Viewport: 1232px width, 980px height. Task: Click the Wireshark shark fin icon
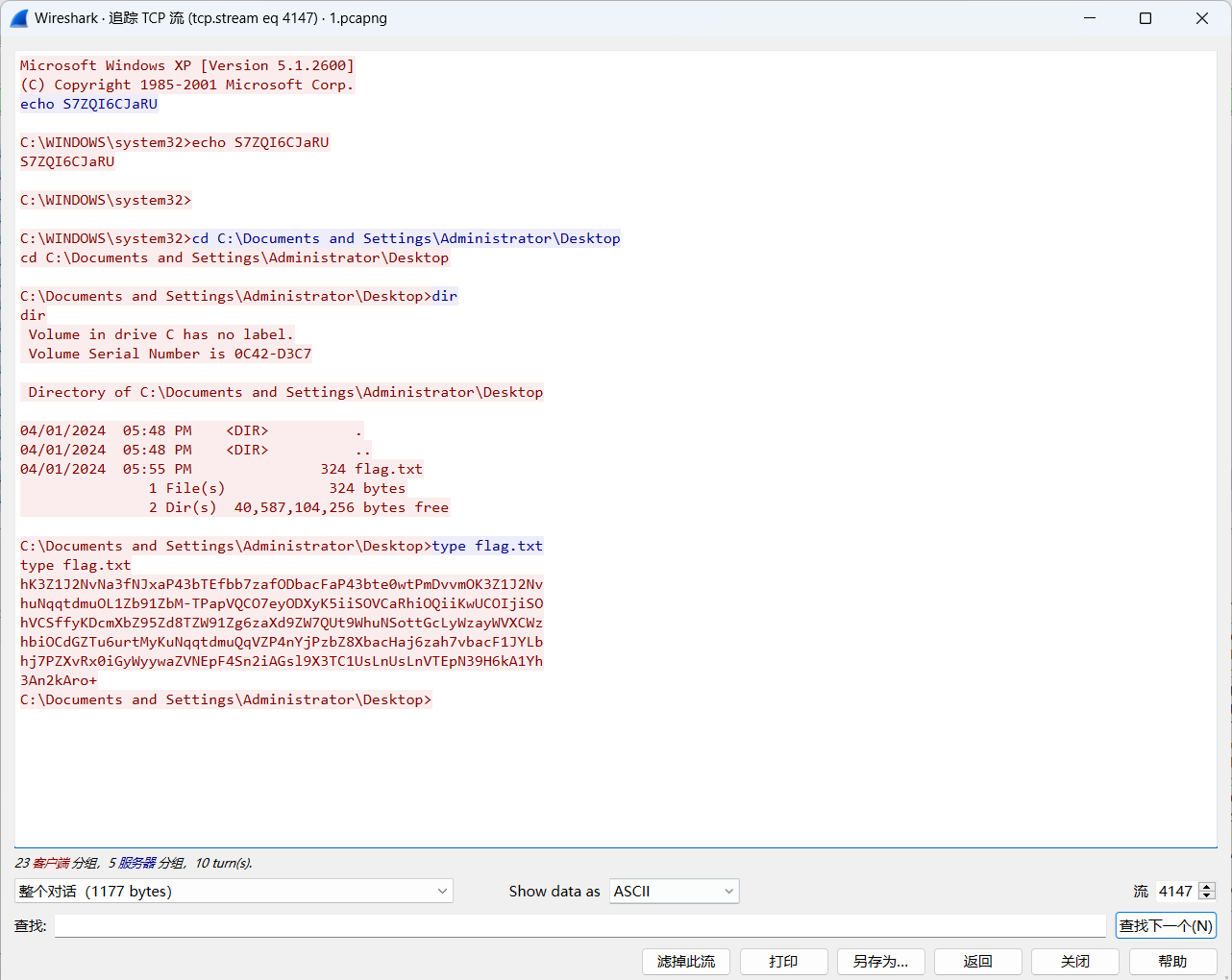coord(19,18)
